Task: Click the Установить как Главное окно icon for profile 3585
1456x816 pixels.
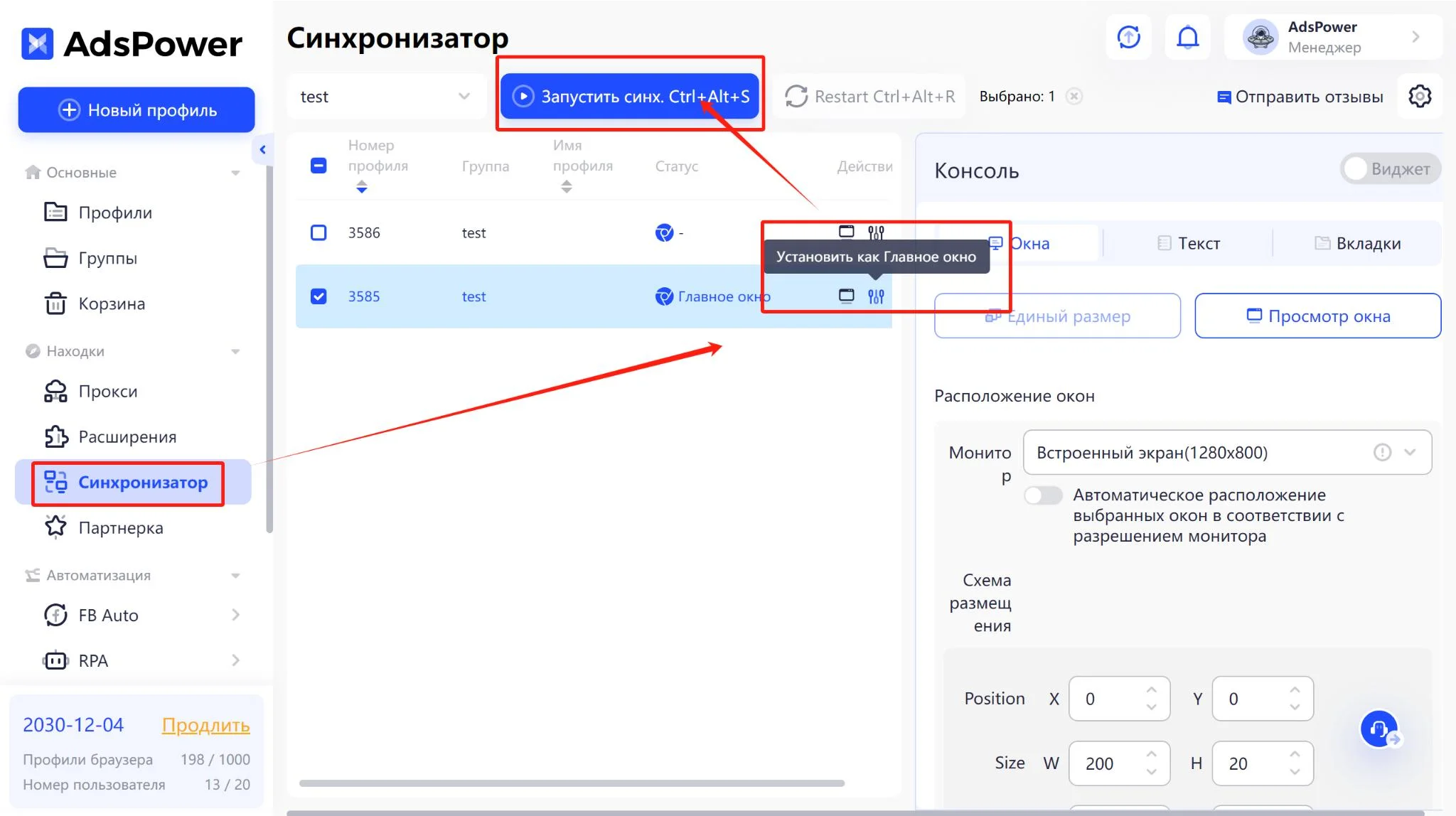Action: (875, 296)
